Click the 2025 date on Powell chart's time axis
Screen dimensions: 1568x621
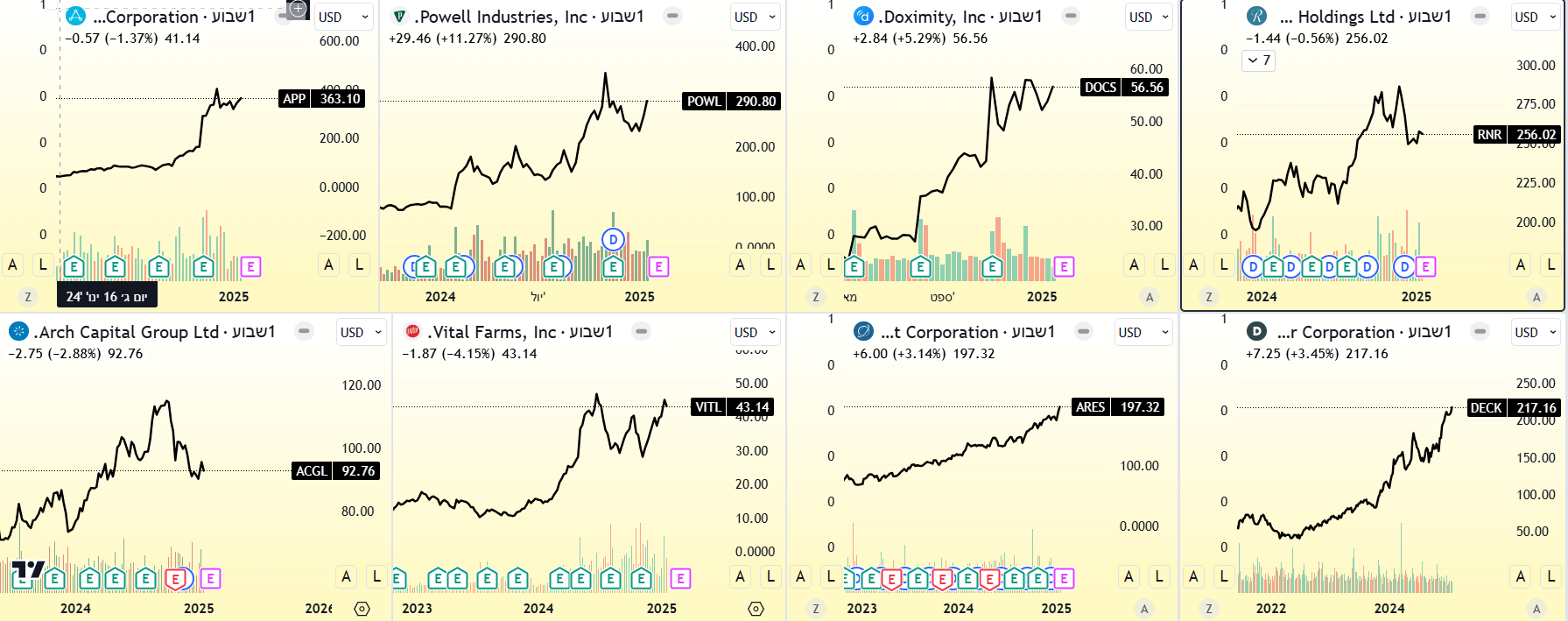click(641, 297)
